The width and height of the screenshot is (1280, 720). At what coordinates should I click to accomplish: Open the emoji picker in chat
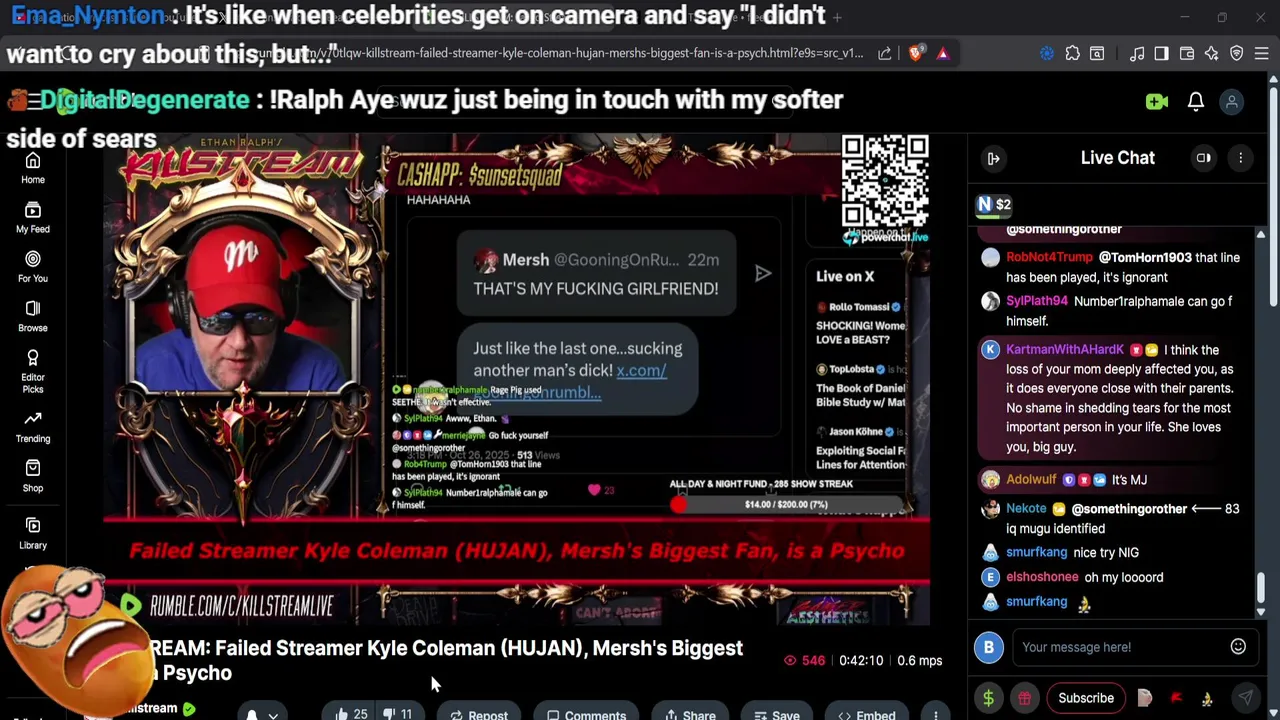1238,647
